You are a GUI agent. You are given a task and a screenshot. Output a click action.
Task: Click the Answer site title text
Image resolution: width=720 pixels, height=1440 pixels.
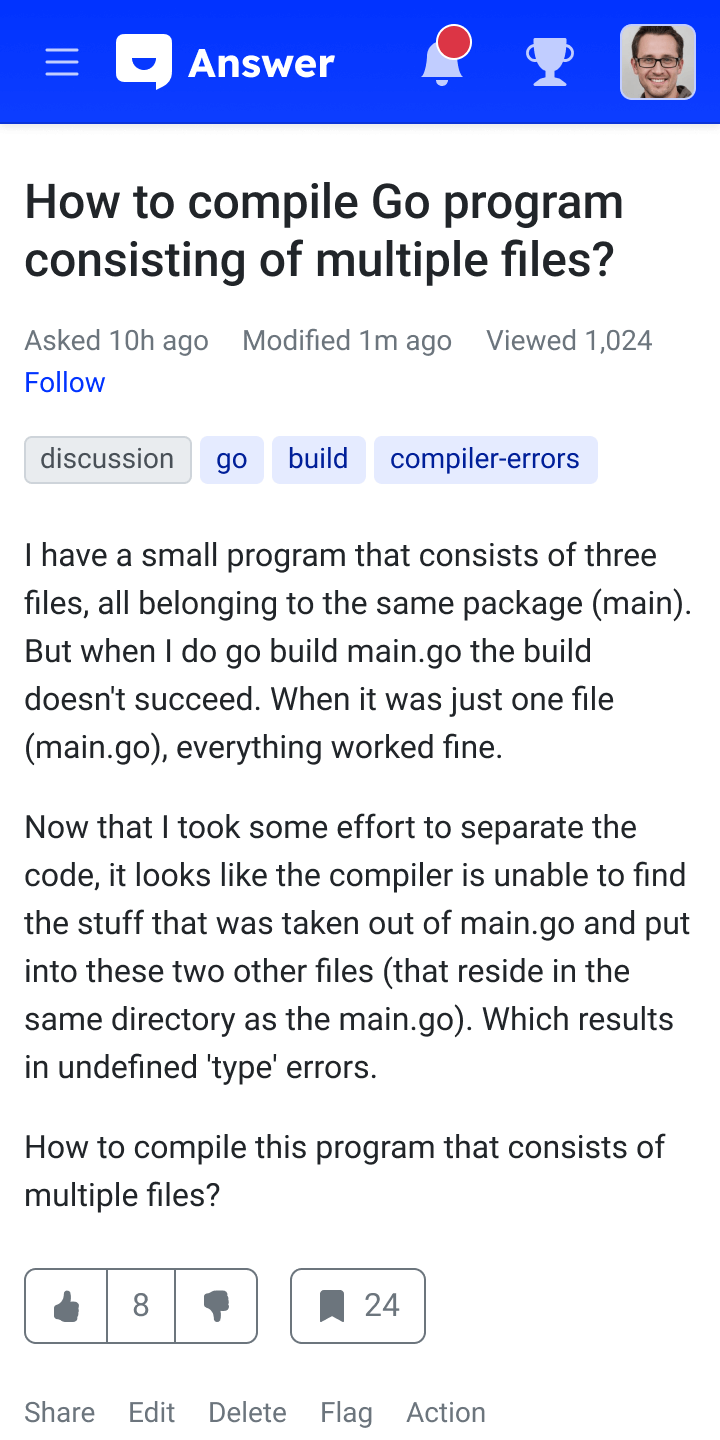point(261,64)
